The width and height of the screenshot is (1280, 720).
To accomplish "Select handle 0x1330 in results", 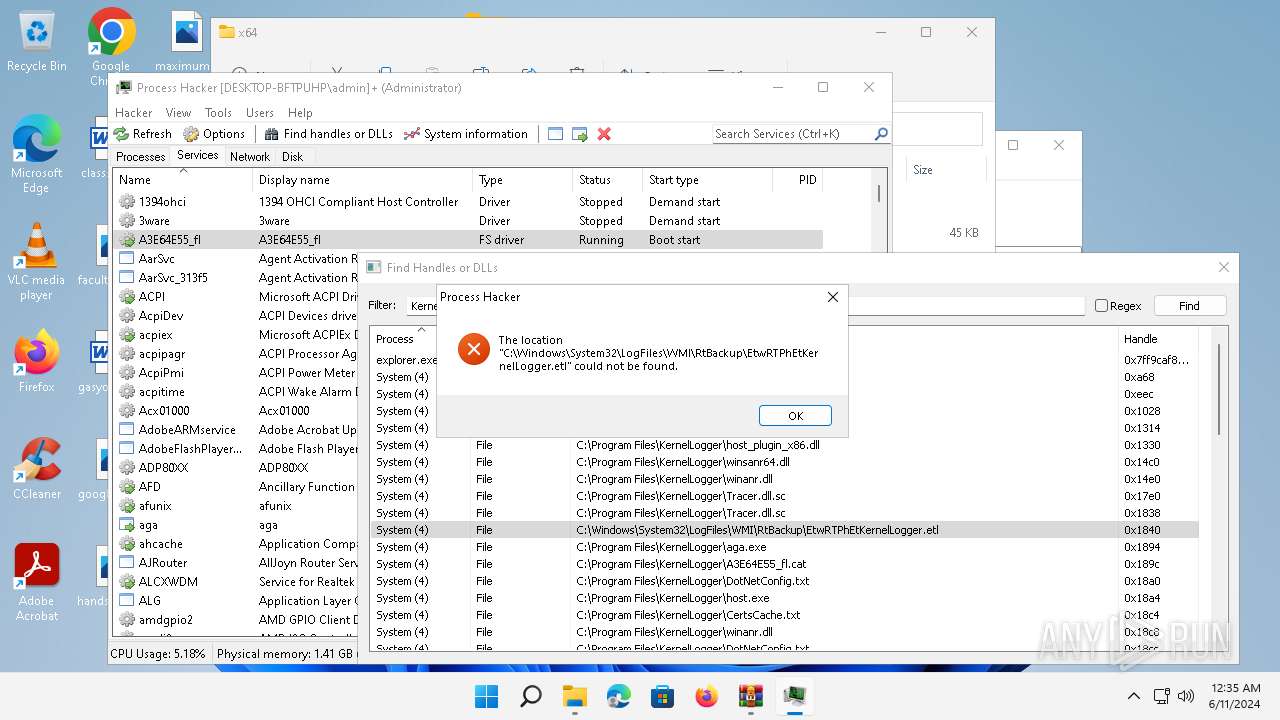I will click(1142, 445).
